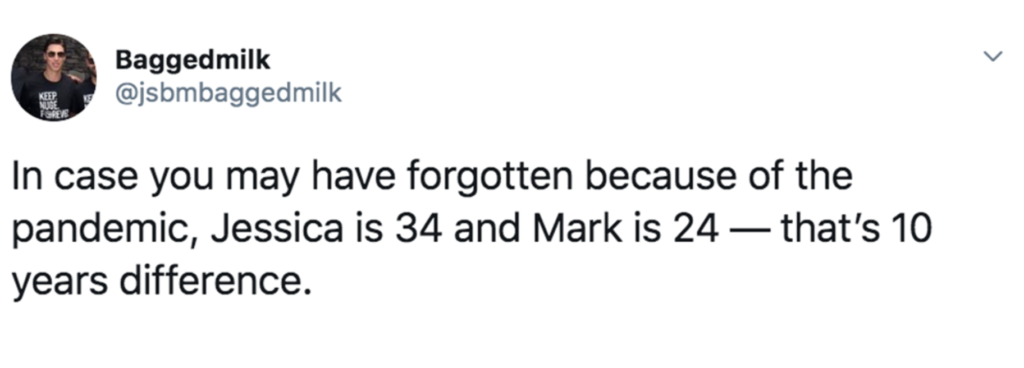
Task: Open the tweet options chevron menu
Action: [x=993, y=59]
